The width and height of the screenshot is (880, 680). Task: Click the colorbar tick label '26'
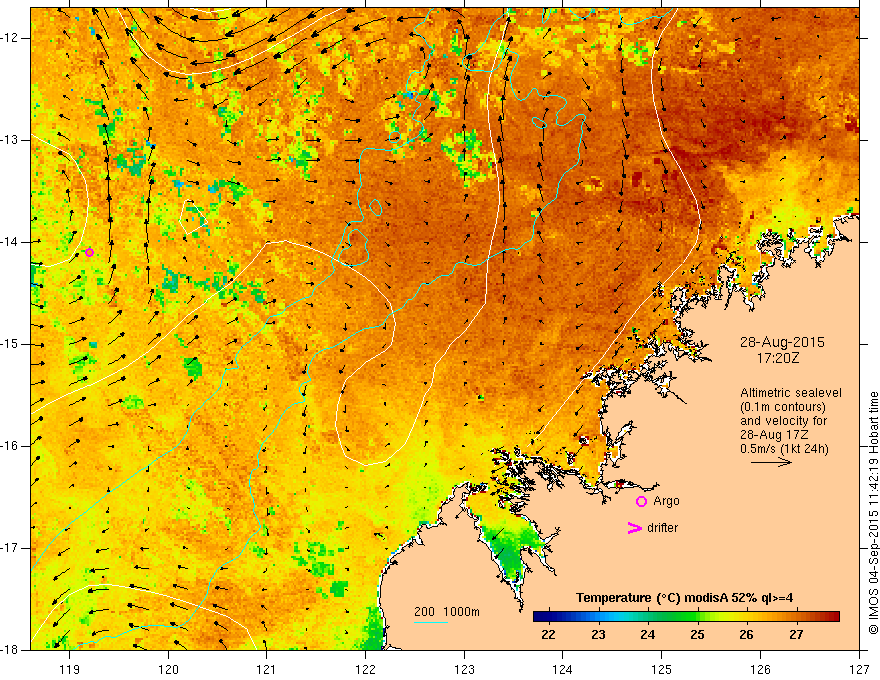pos(746,635)
